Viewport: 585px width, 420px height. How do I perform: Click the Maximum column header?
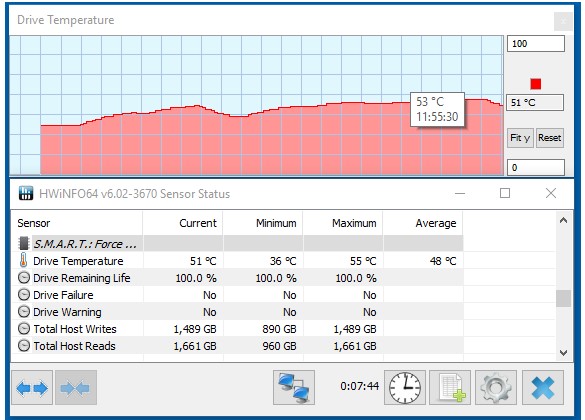coord(343,223)
